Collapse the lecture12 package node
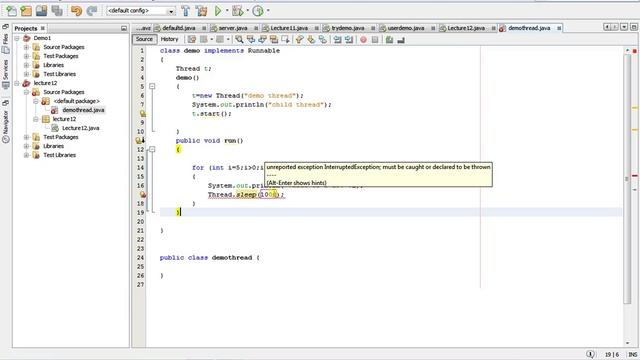This screenshot has width=640, height=360. (36, 119)
